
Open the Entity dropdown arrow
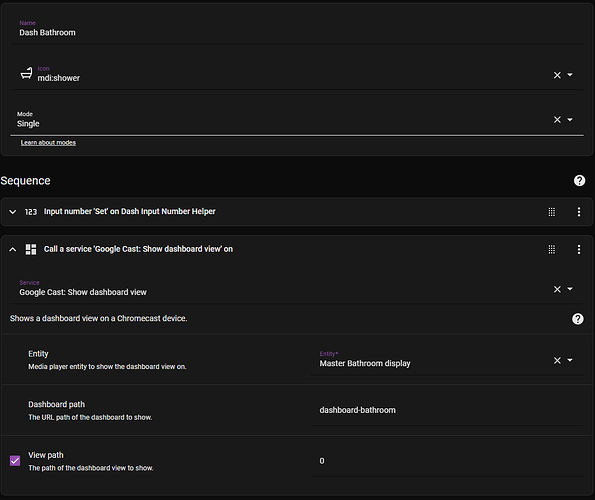(570, 360)
